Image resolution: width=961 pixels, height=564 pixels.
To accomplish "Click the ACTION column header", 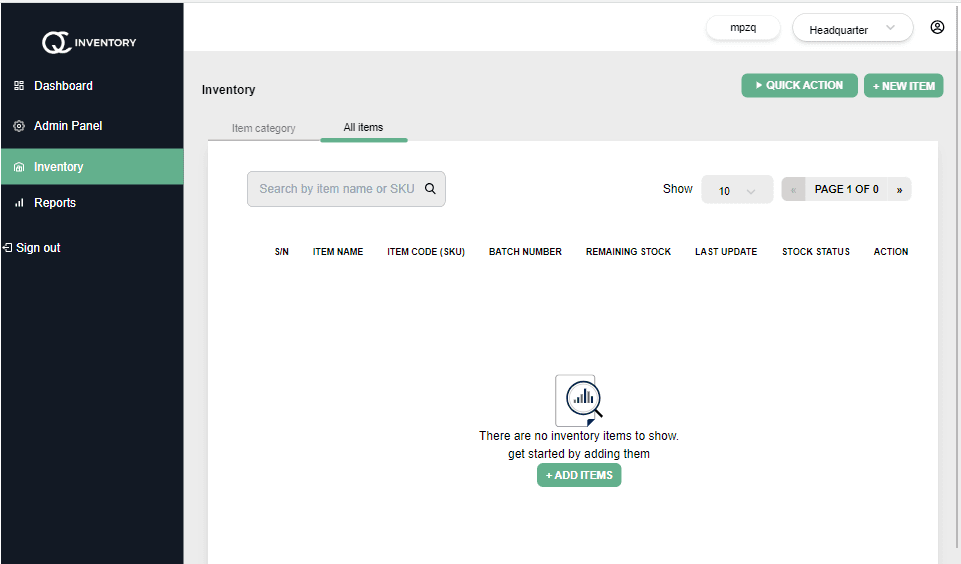I will [891, 251].
